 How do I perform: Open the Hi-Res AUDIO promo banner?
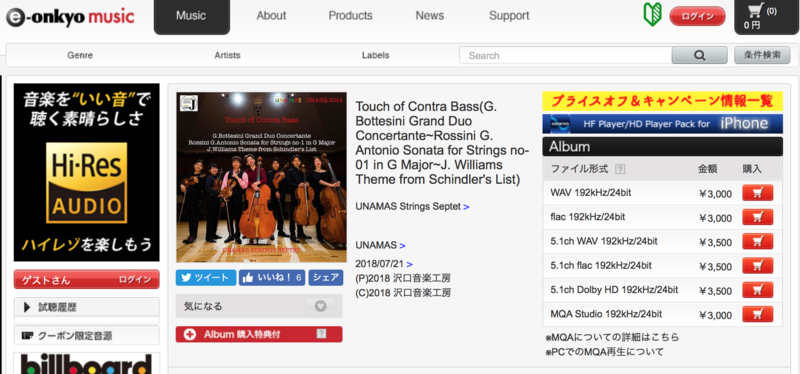[87, 172]
